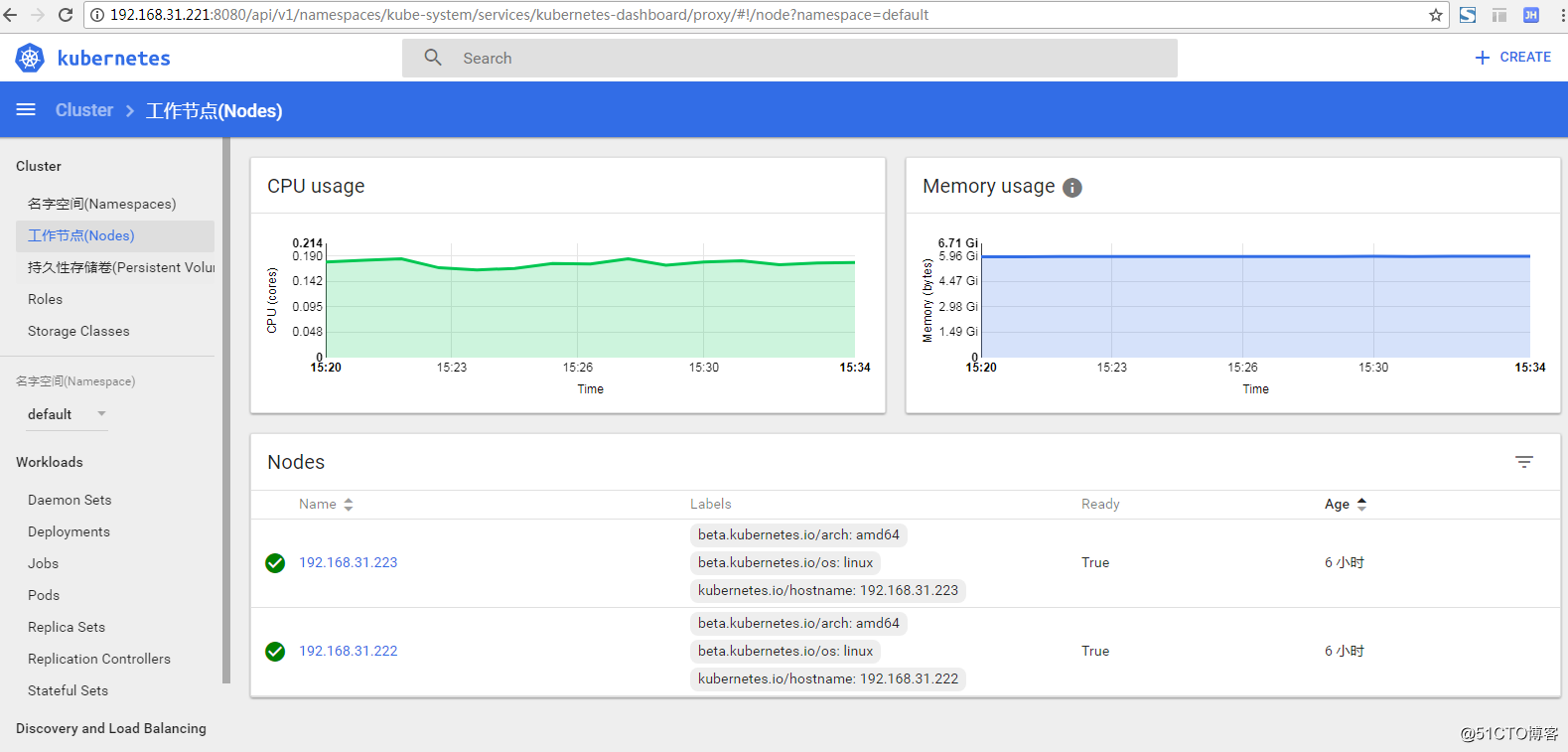Click the Age value for node 192.168.31.223
The image size is (1568, 752).
[x=1345, y=562]
